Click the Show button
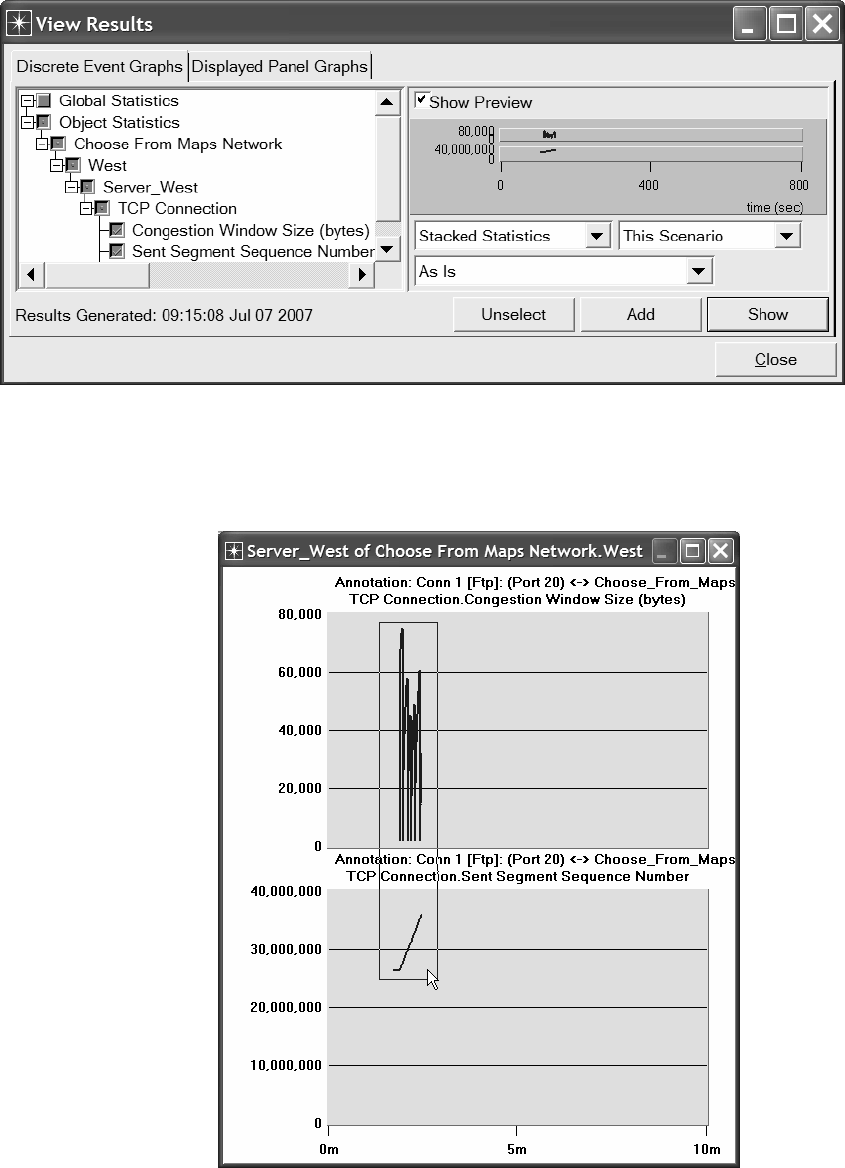Screen dimensions: 845x1168 [768, 314]
